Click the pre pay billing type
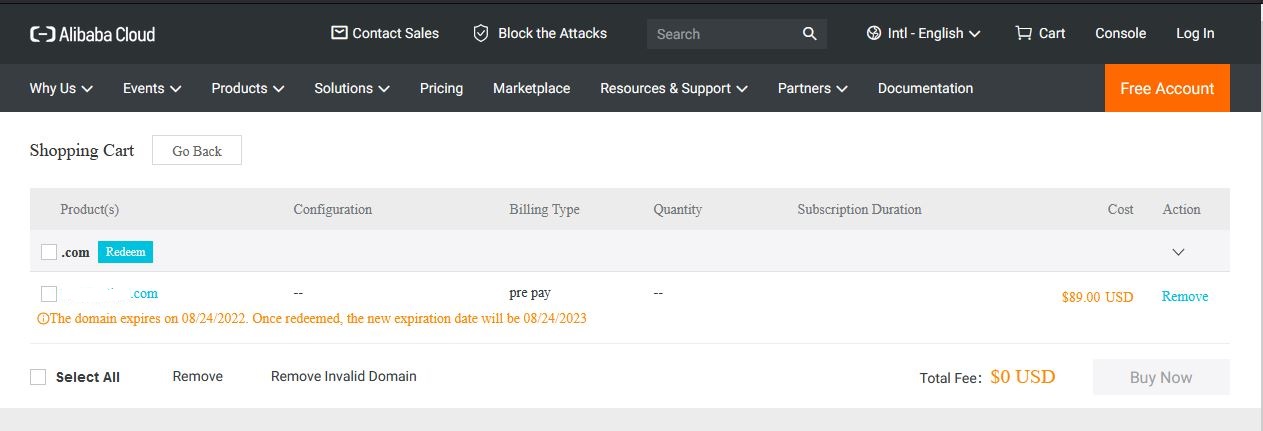This screenshot has width=1263, height=431. click(x=530, y=293)
